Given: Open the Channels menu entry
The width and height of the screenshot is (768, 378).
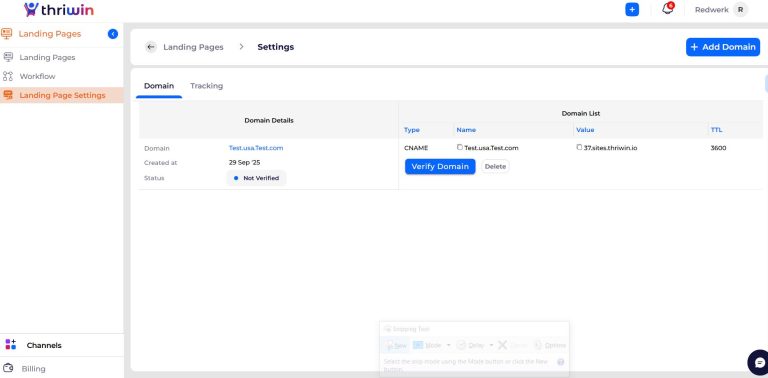Looking at the screenshot, I should point(44,345).
